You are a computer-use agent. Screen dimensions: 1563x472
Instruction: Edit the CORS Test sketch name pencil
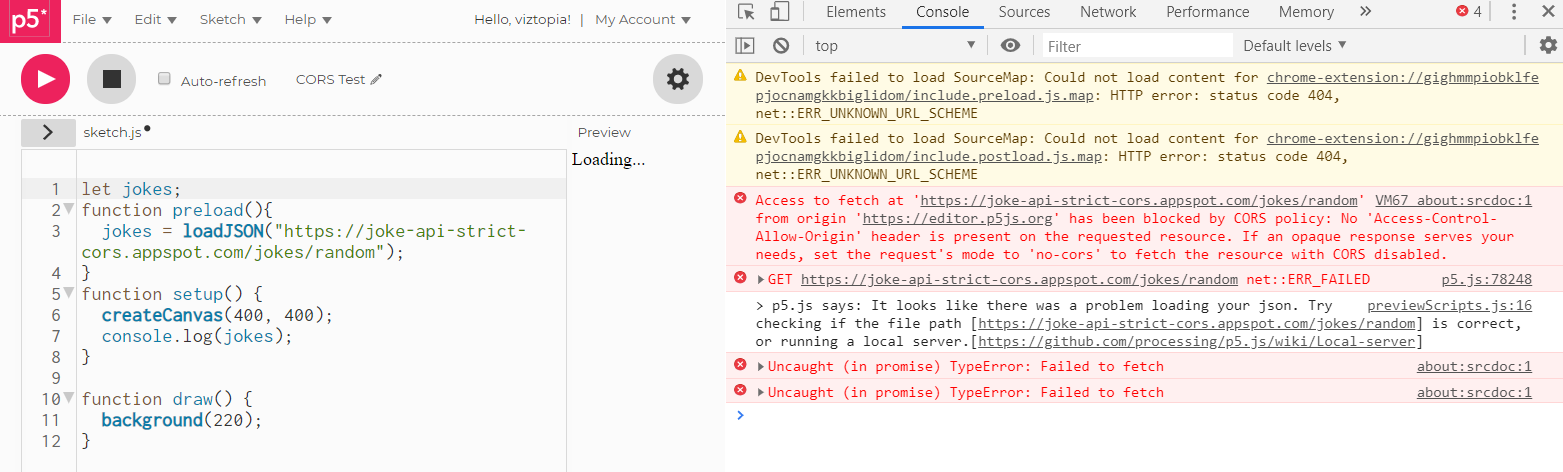pyautogui.click(x=377, y=80)
